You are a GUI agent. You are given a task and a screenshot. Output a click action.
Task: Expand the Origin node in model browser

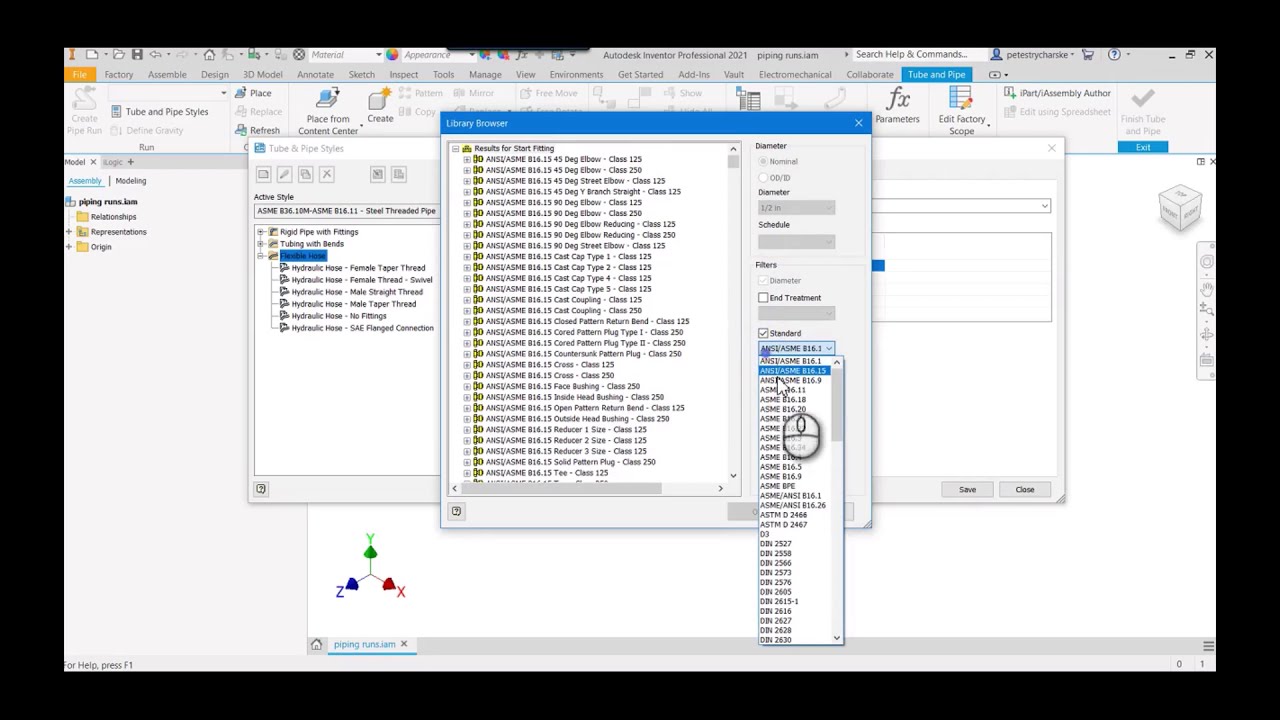69,247
